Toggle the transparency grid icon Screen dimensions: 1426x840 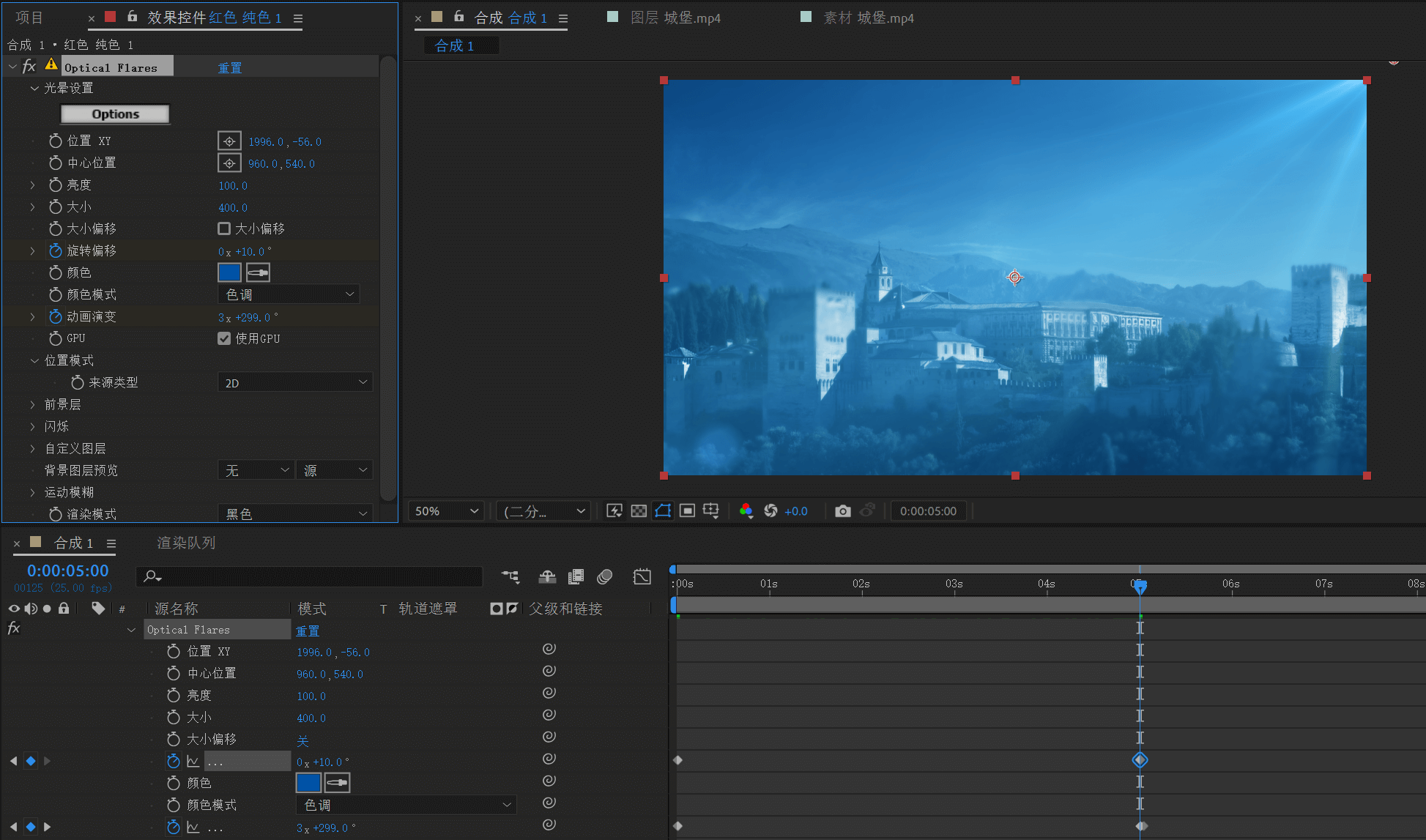tap(639, 510)
